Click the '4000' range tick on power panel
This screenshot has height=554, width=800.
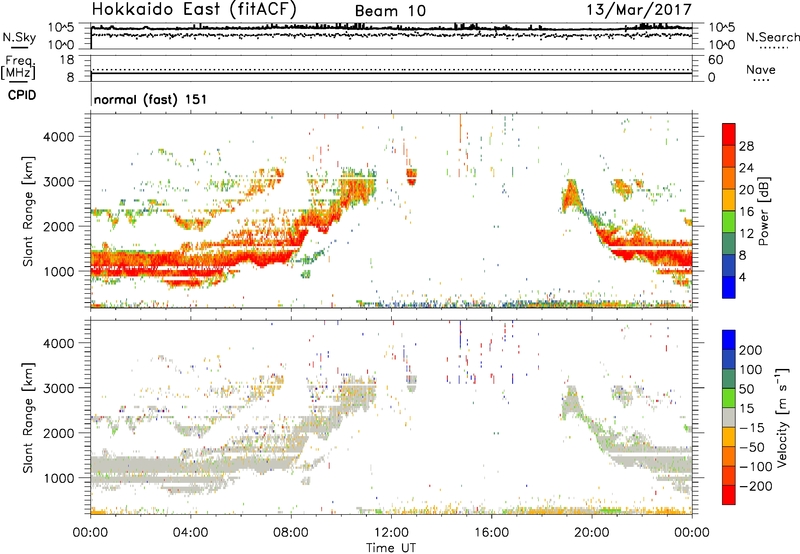click(x=58, y=137)
